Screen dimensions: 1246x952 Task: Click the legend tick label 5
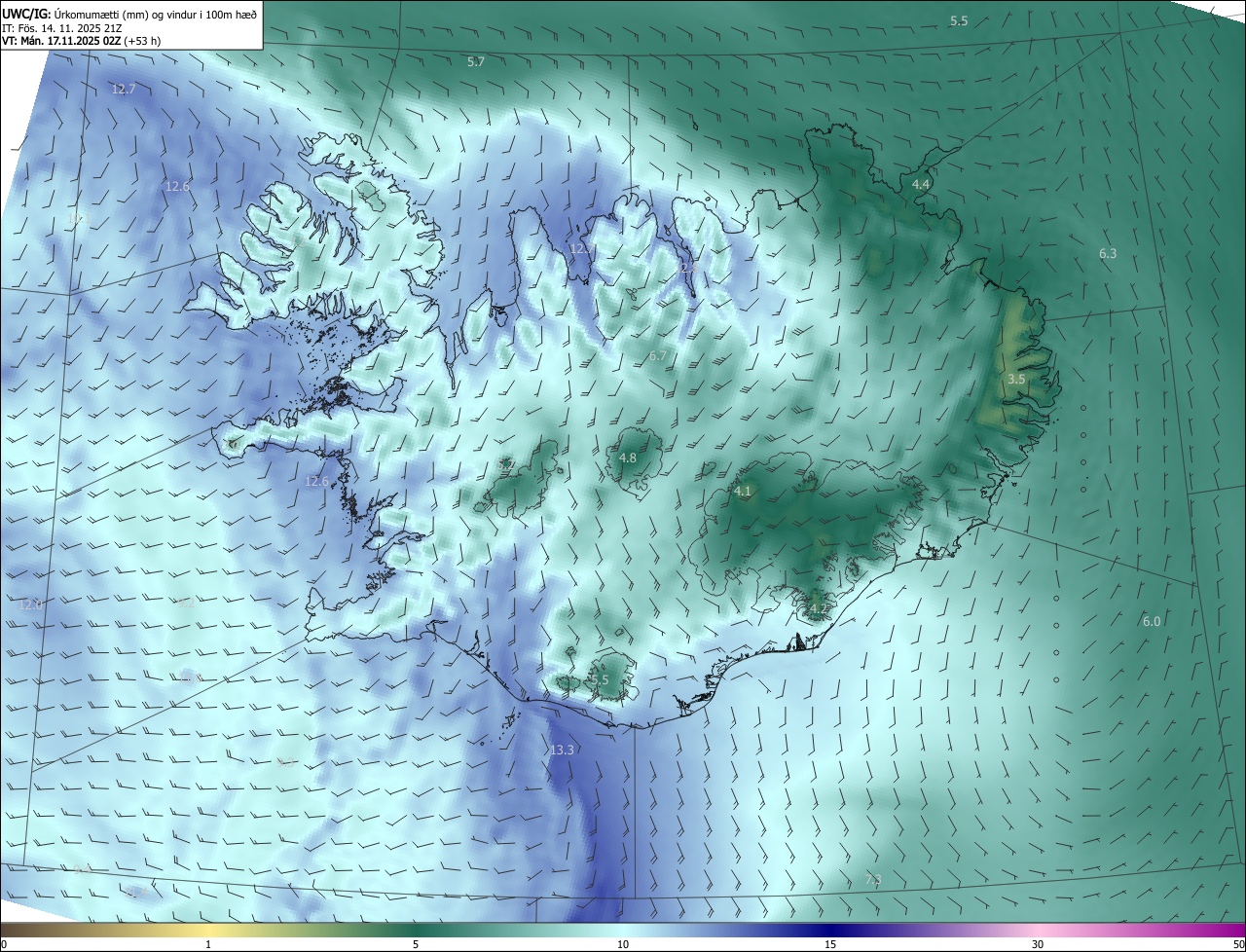click(416, 944)
